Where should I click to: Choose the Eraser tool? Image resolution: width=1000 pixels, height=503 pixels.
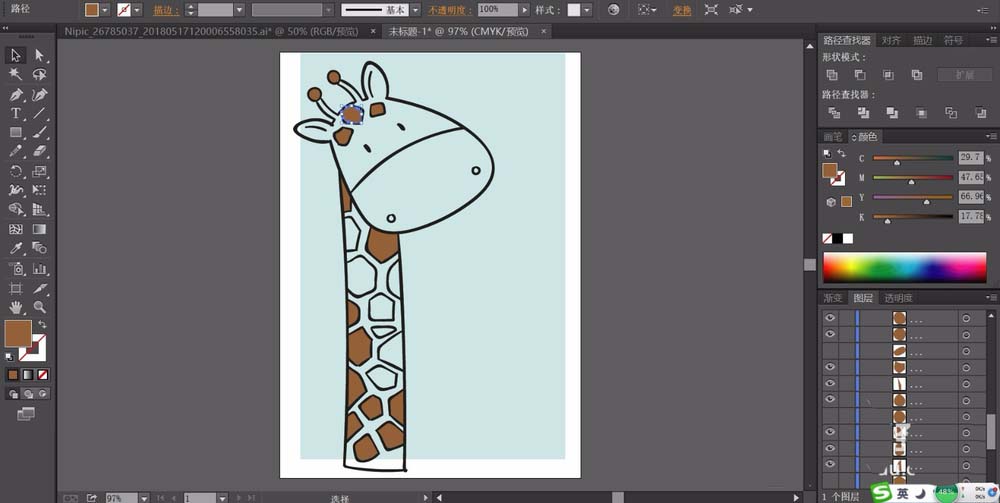40,151
